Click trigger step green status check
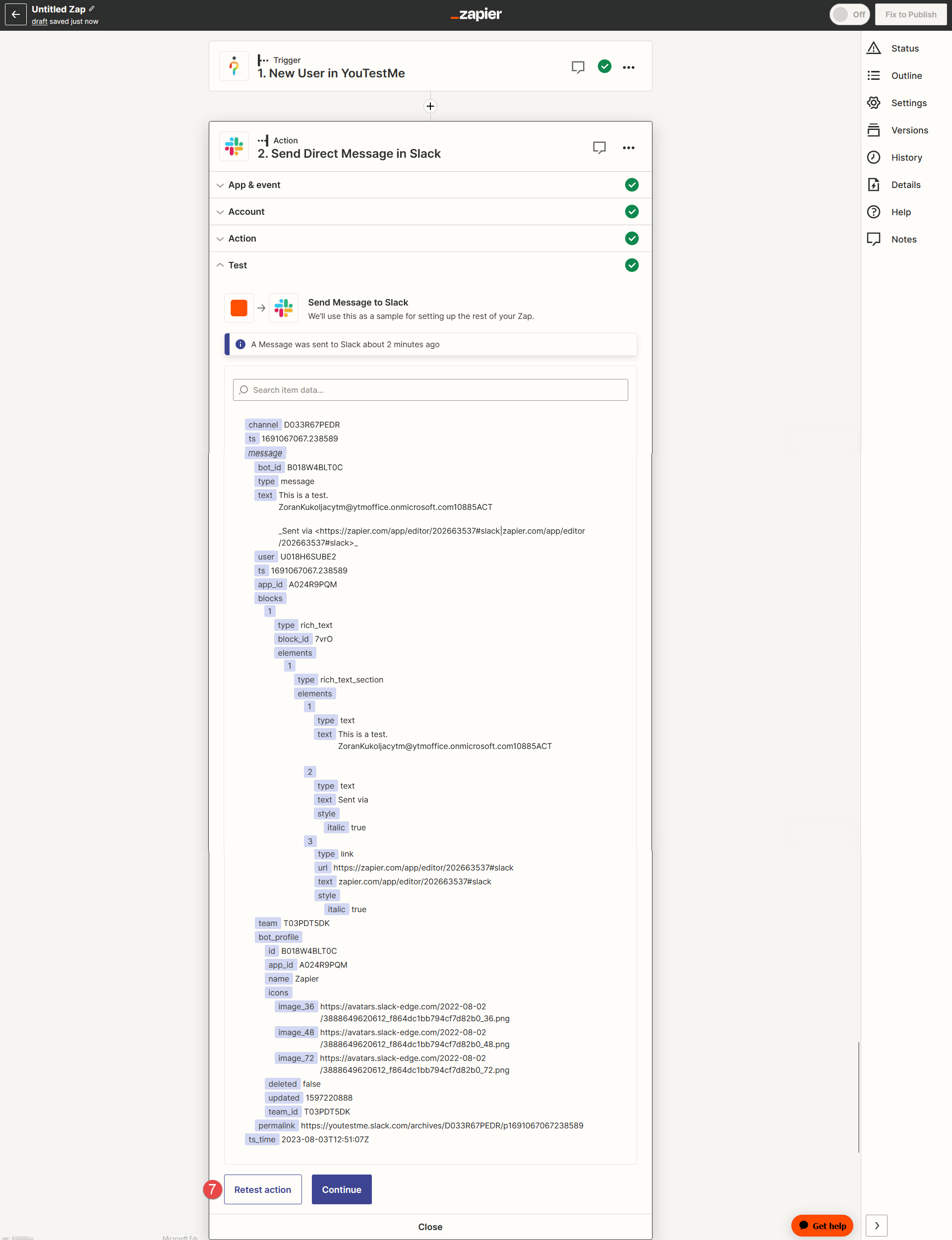Viewport: 952px width, 1240px height. pos(604,66)
